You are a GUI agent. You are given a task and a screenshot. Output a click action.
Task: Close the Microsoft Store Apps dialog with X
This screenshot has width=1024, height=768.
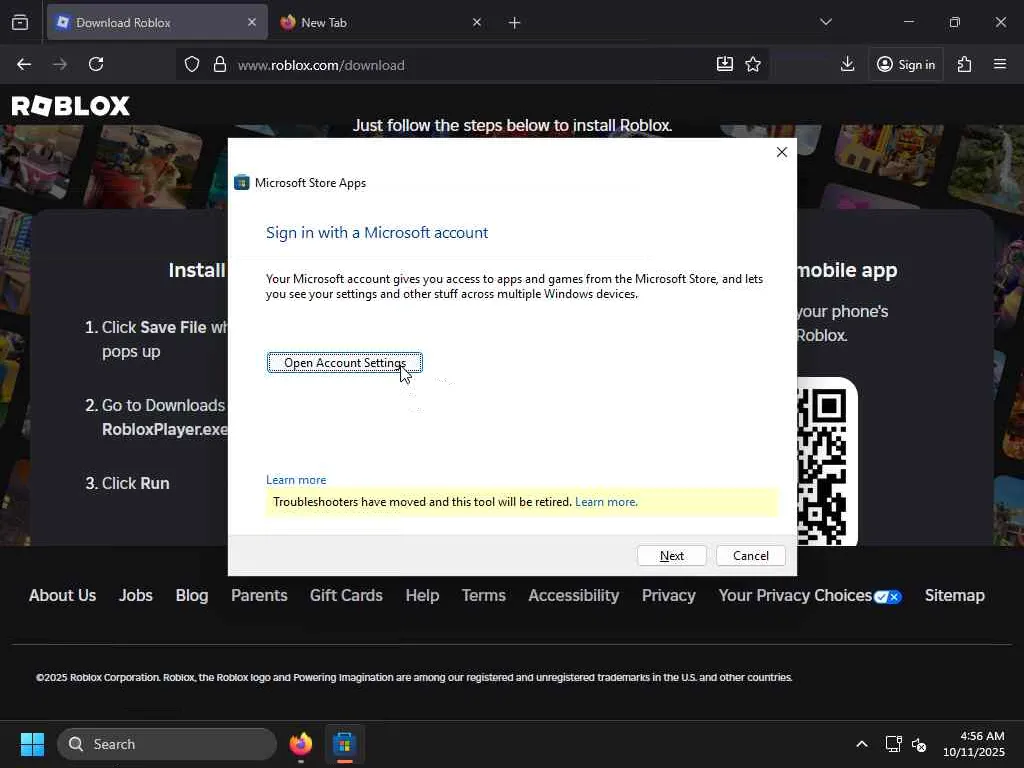pyautogui.click(x=782, y=152)
